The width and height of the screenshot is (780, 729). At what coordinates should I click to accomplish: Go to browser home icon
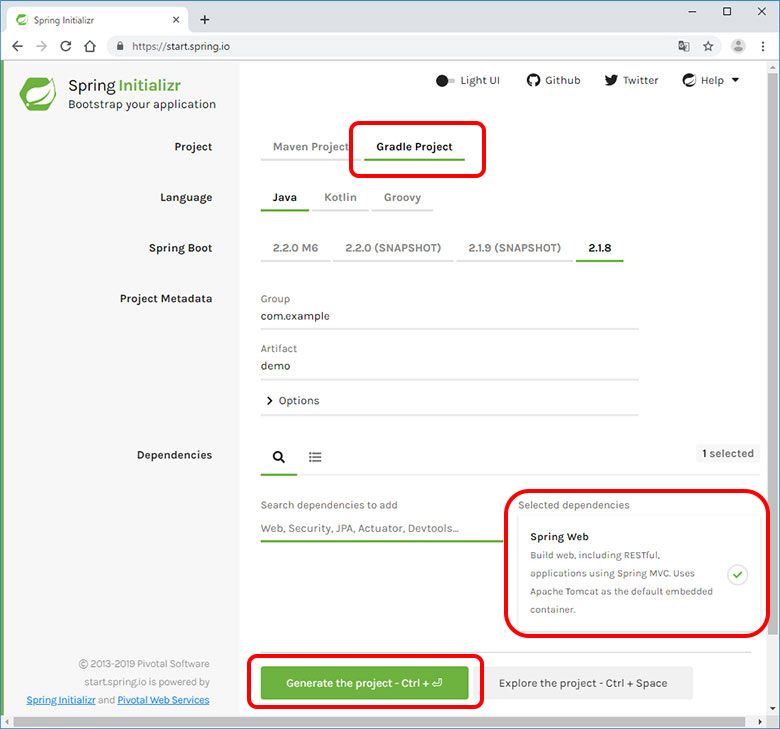[90, 46]
